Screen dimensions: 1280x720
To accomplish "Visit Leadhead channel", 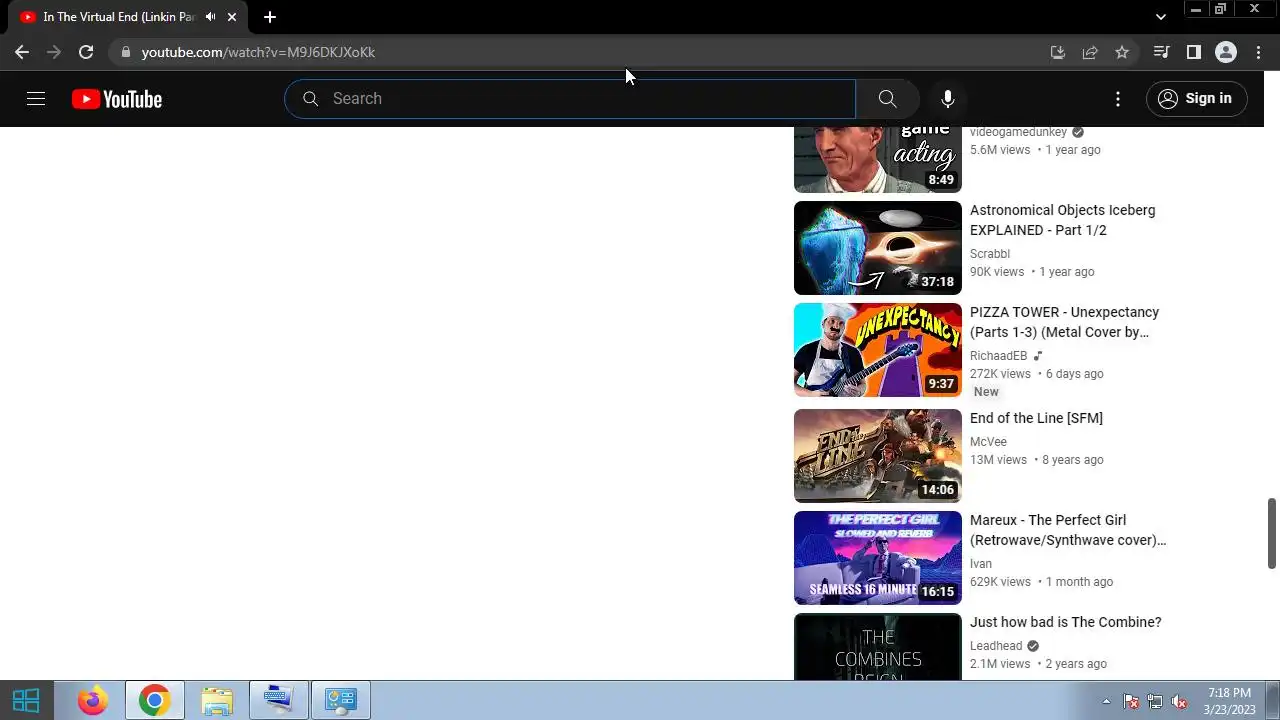I will point(996,646).
